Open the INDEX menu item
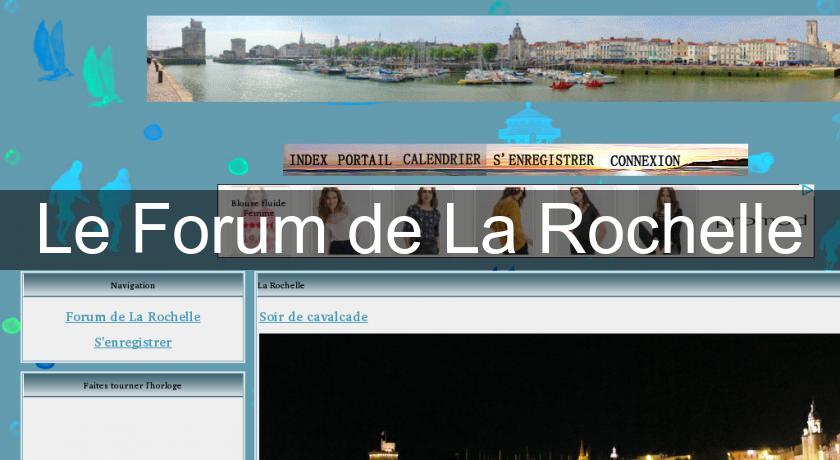The height and width of the screenshot is (460, 840). pyautogui.click(x=308, y=160)
